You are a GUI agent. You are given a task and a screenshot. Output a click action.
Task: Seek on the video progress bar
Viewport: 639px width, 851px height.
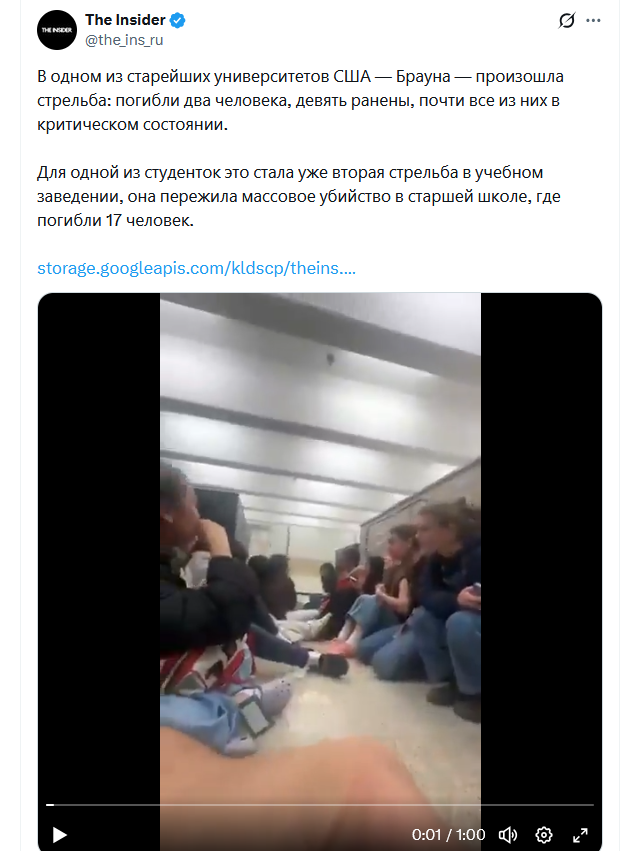point(320,805)
